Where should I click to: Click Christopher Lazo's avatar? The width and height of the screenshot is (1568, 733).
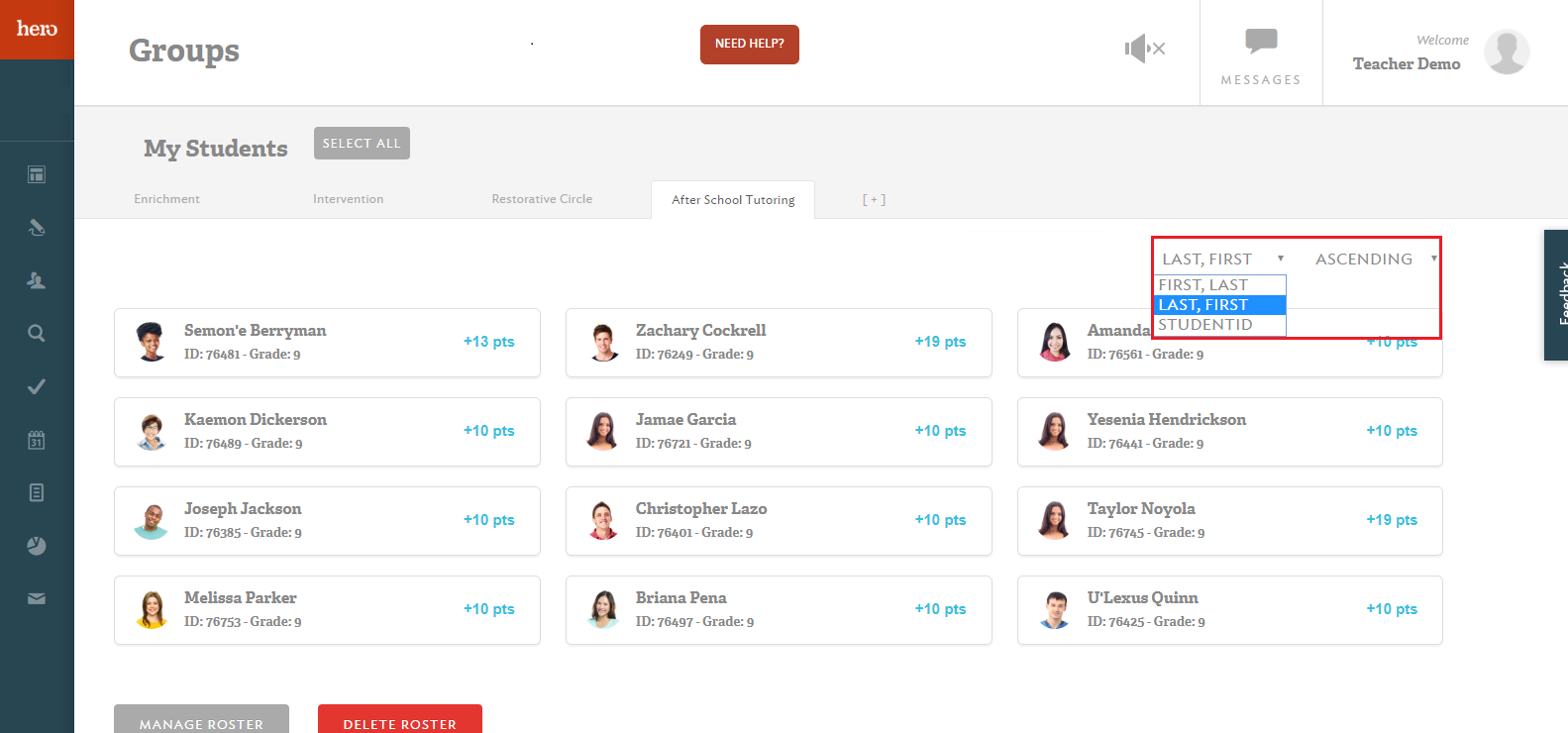point(602,520)
